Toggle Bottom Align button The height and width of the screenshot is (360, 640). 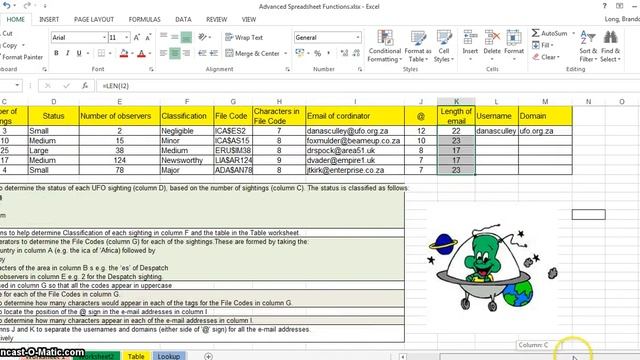186,37
